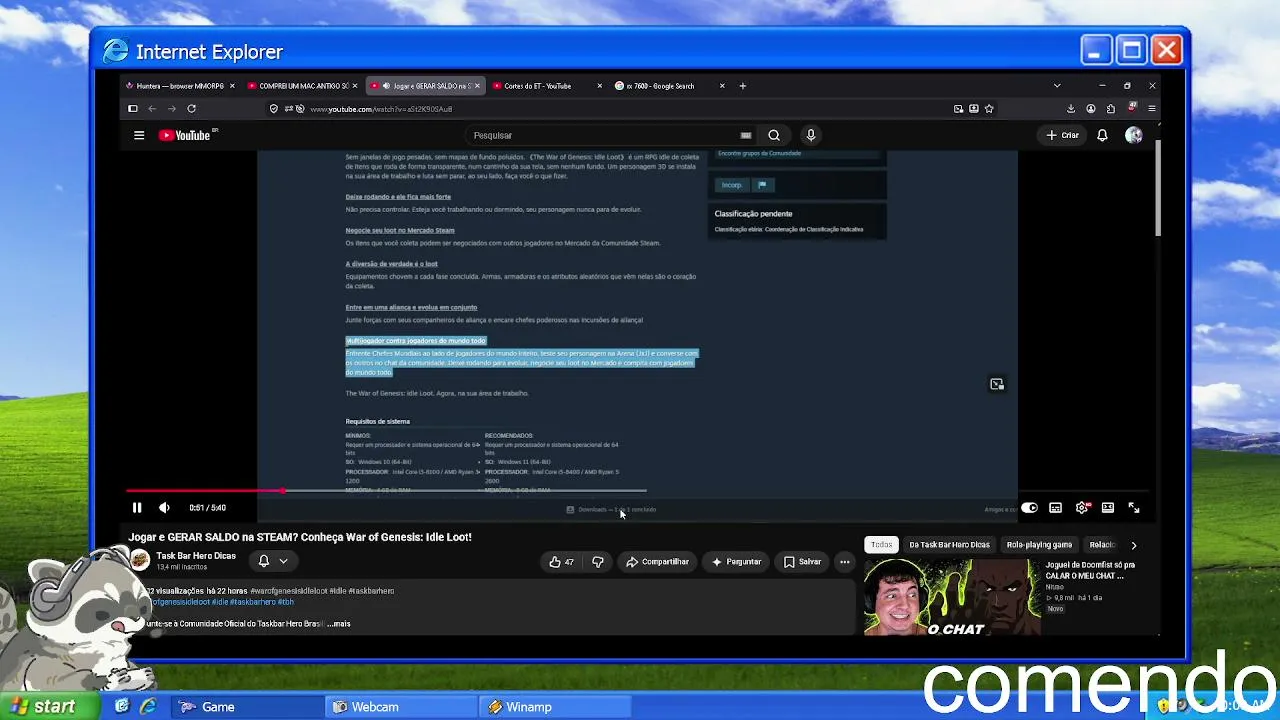Start voice search with the microphone
Viewport: 1280px width, 720px height.
pyautogui.click(x=811, y=135)
